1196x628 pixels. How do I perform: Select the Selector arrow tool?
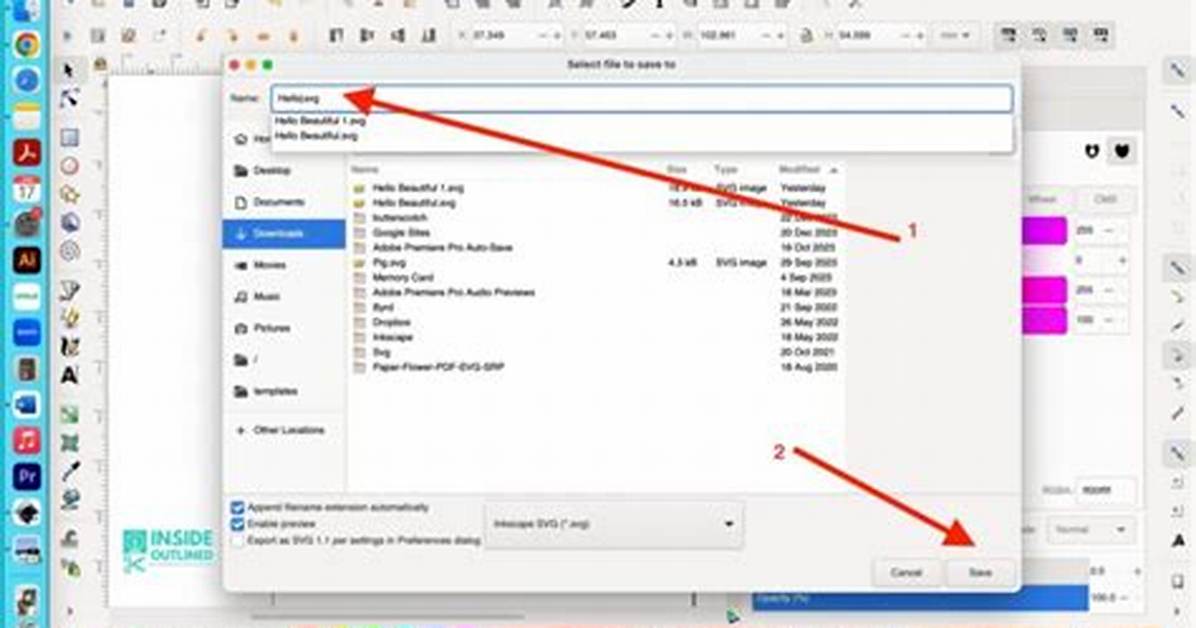[69, 71]
